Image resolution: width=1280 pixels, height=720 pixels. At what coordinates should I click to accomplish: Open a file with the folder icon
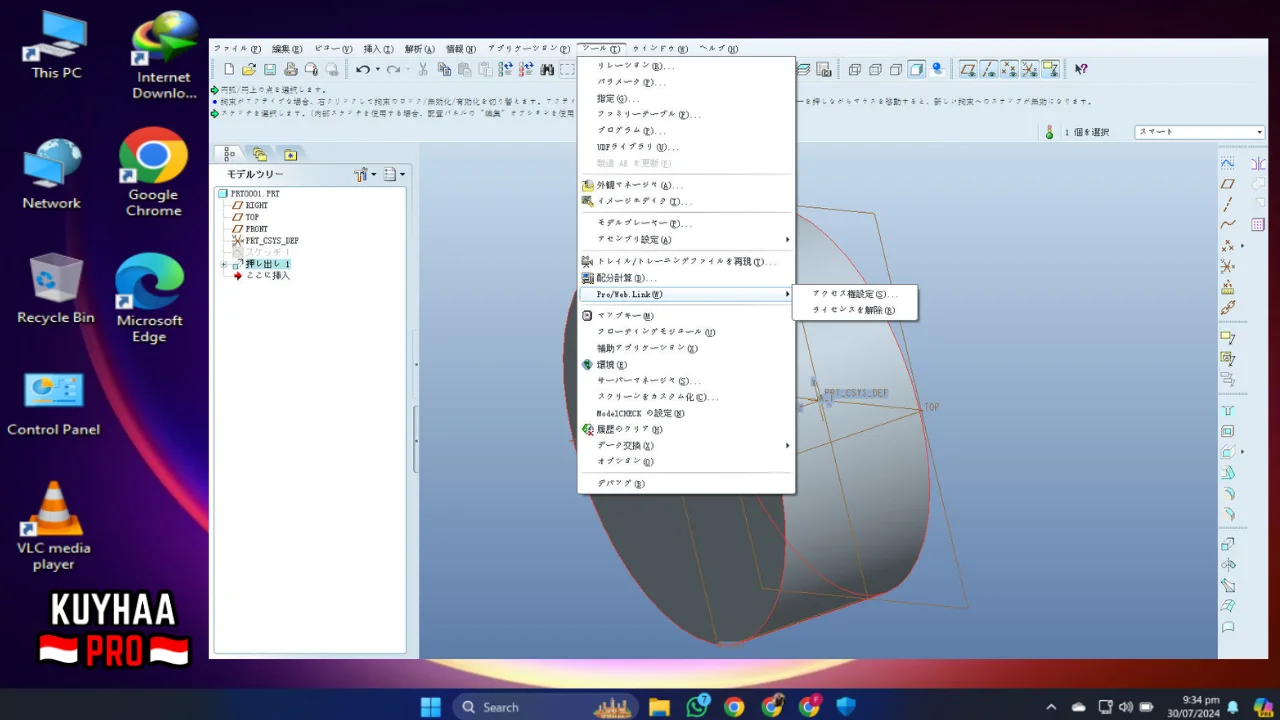pyautogui.click(x=249, y=69)
